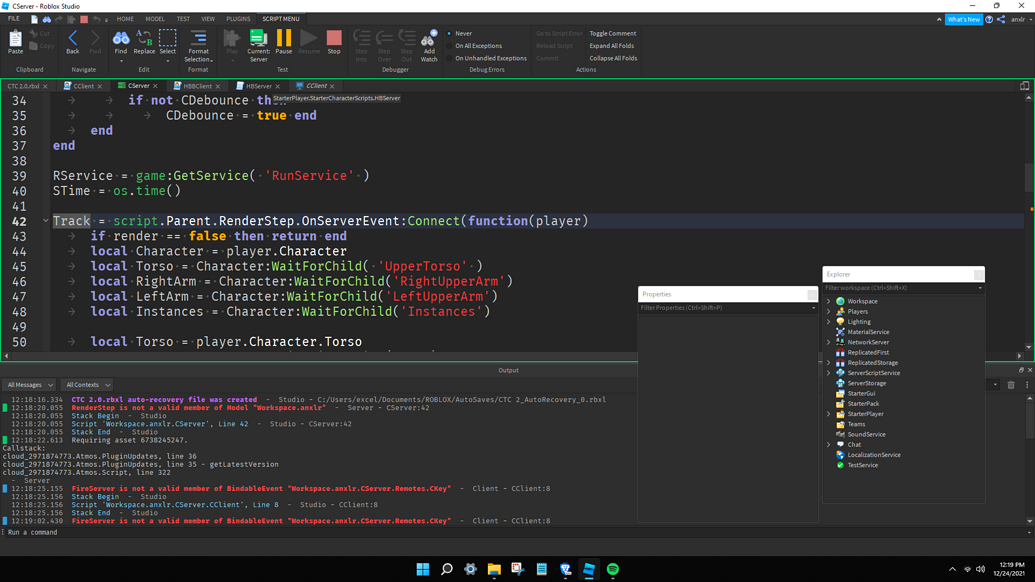Open the Output panel options menu (three dots)

[x=1026, y=385]
